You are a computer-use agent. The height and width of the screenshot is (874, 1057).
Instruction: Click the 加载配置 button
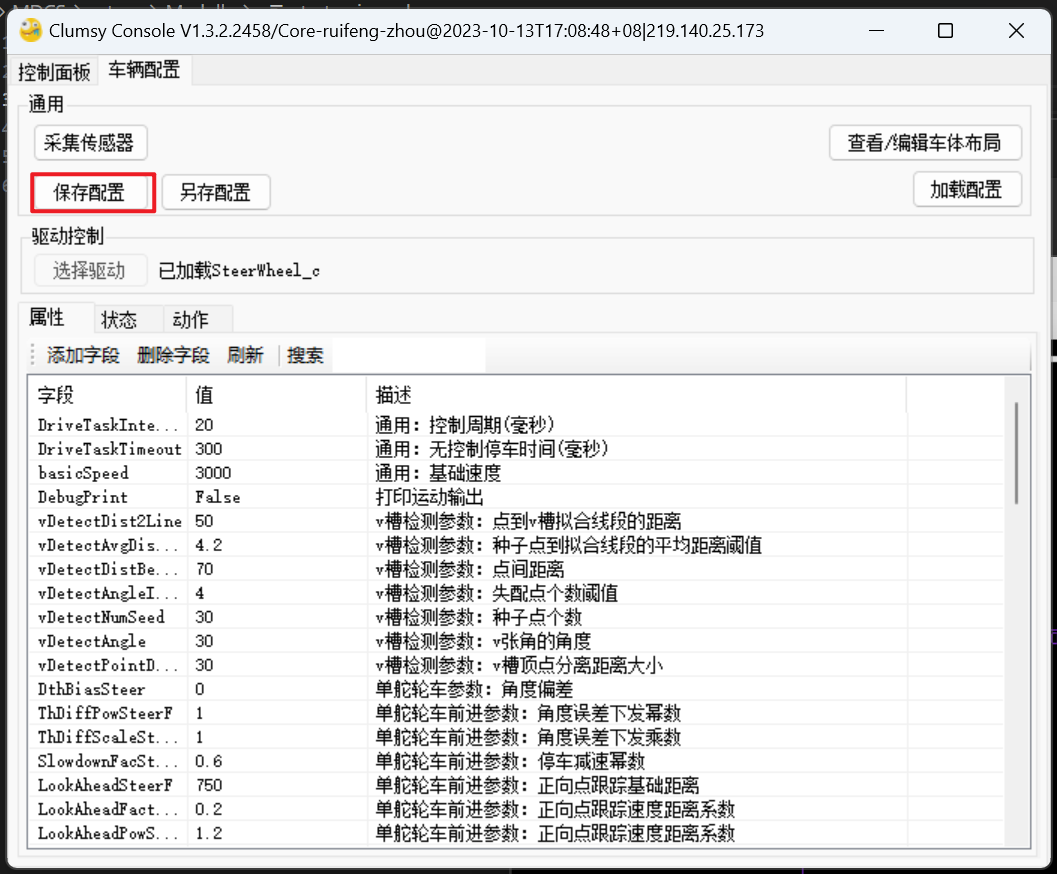click(966, 190)
